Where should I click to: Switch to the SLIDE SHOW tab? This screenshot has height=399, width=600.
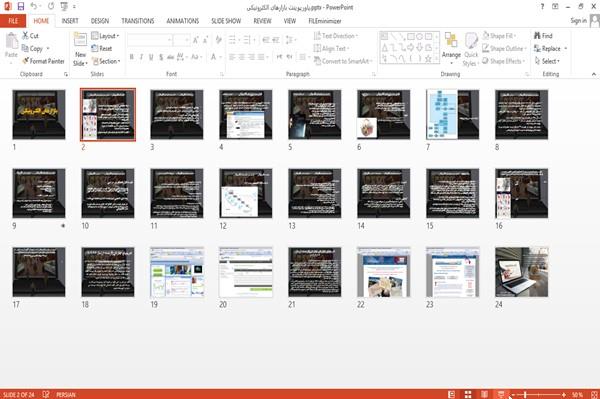[226, 21]
